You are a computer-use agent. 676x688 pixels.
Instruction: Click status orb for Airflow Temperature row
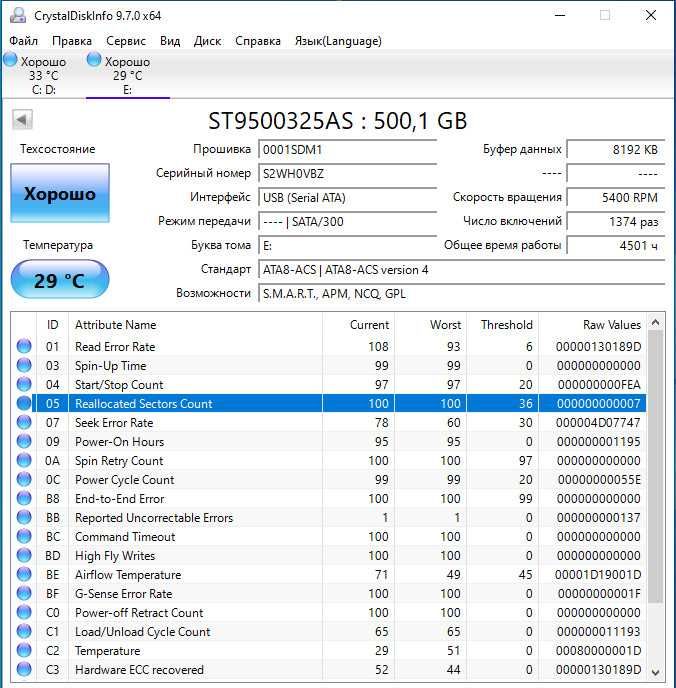(x=24, y=574)
